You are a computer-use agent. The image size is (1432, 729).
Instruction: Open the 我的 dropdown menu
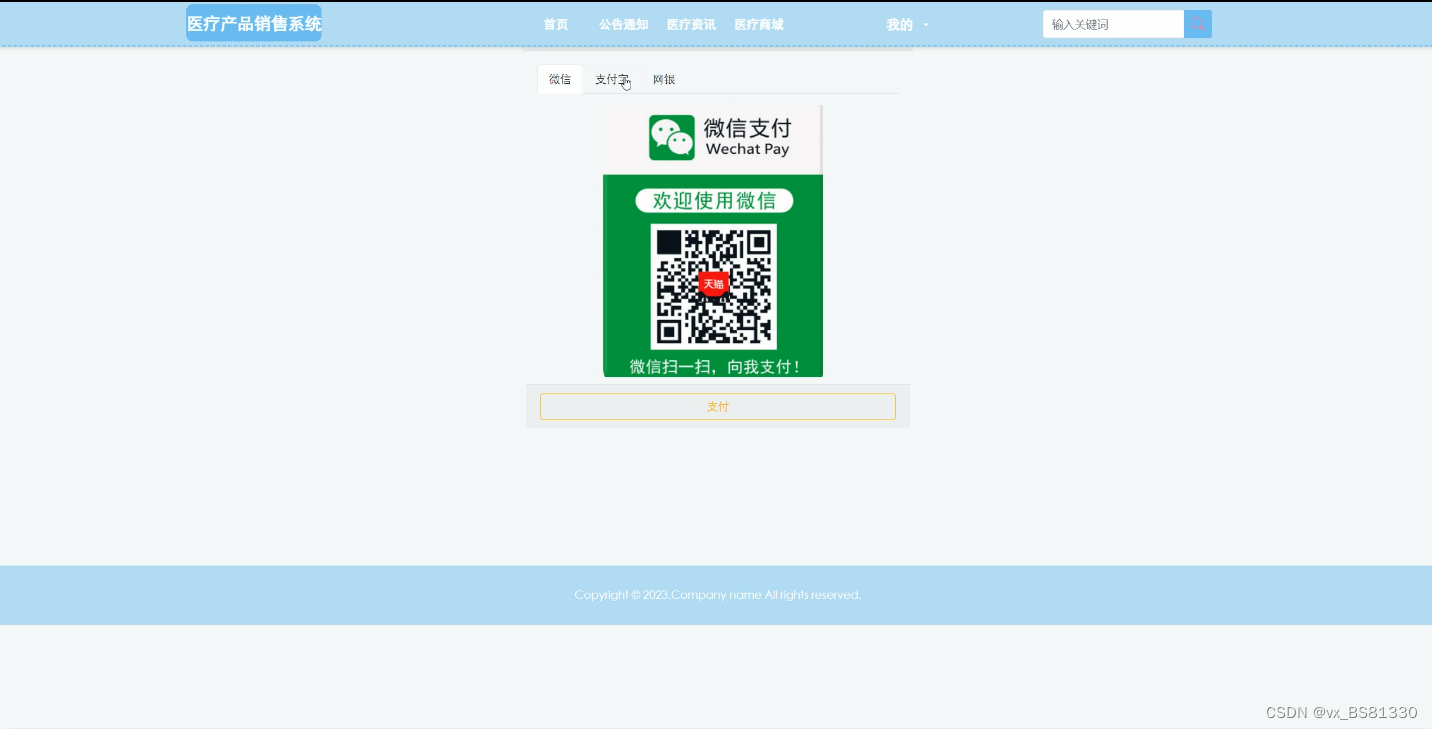[907, 25]
